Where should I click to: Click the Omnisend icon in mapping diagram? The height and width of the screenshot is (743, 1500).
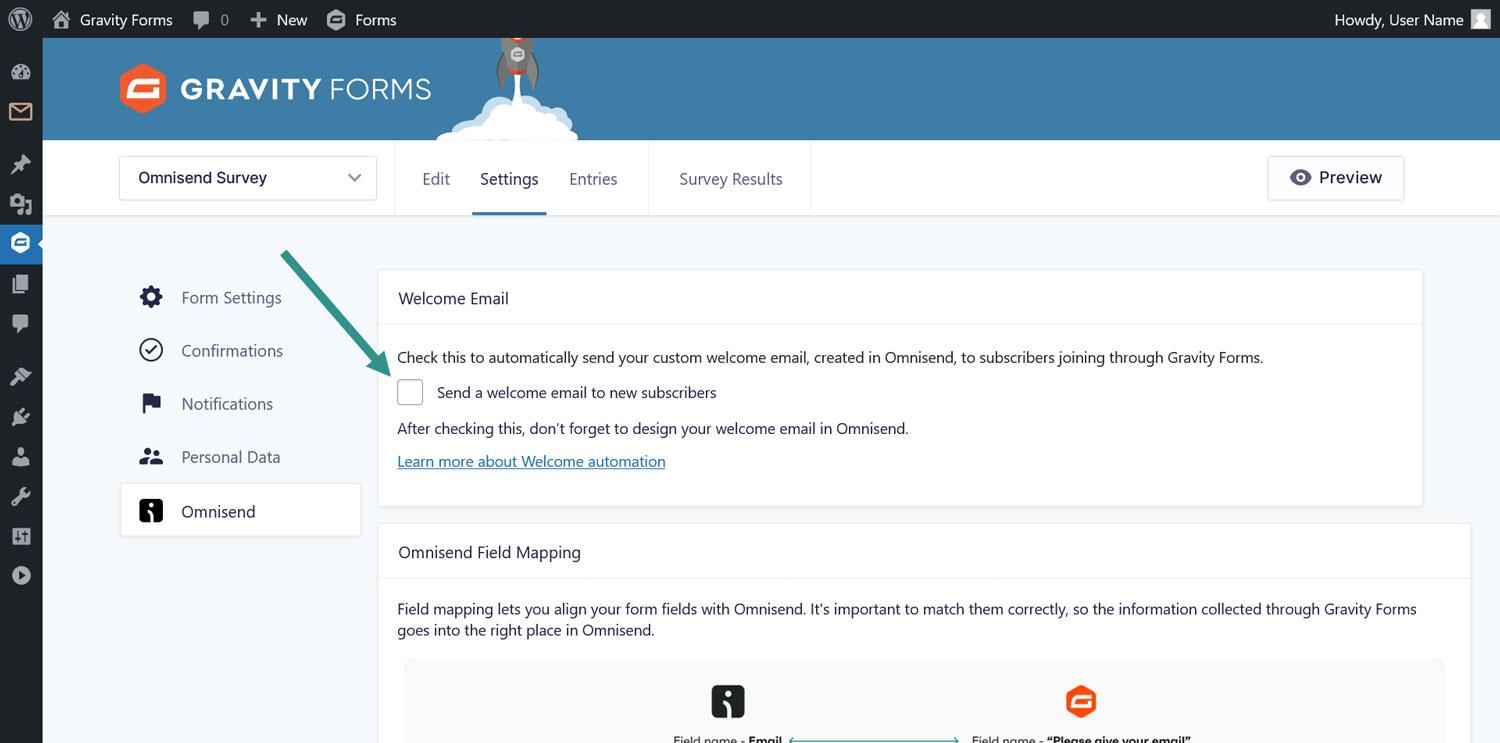click(x=728, y=701)
